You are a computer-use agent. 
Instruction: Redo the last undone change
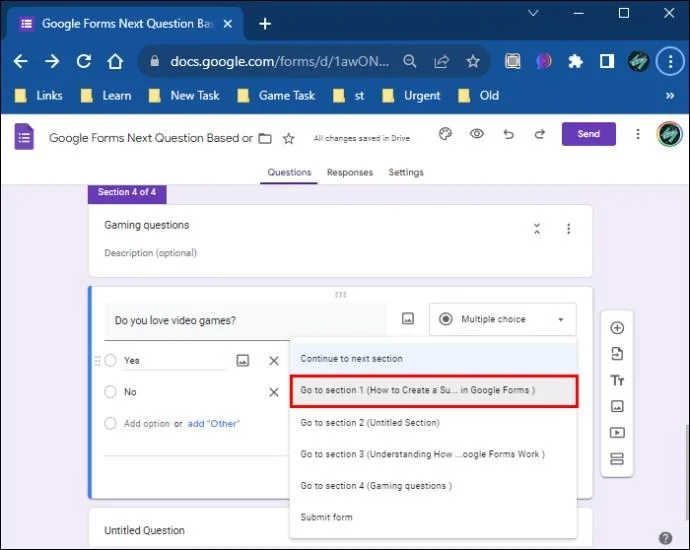coord(540,134)
